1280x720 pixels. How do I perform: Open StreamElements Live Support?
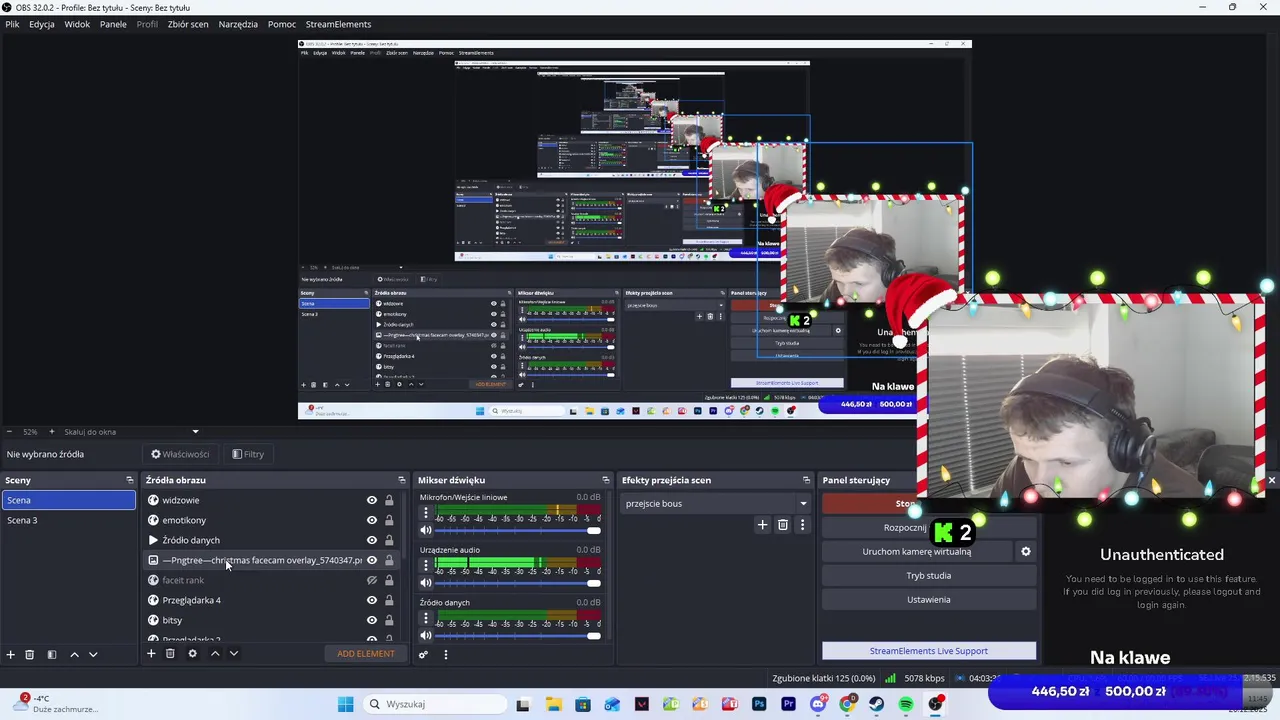929,651
